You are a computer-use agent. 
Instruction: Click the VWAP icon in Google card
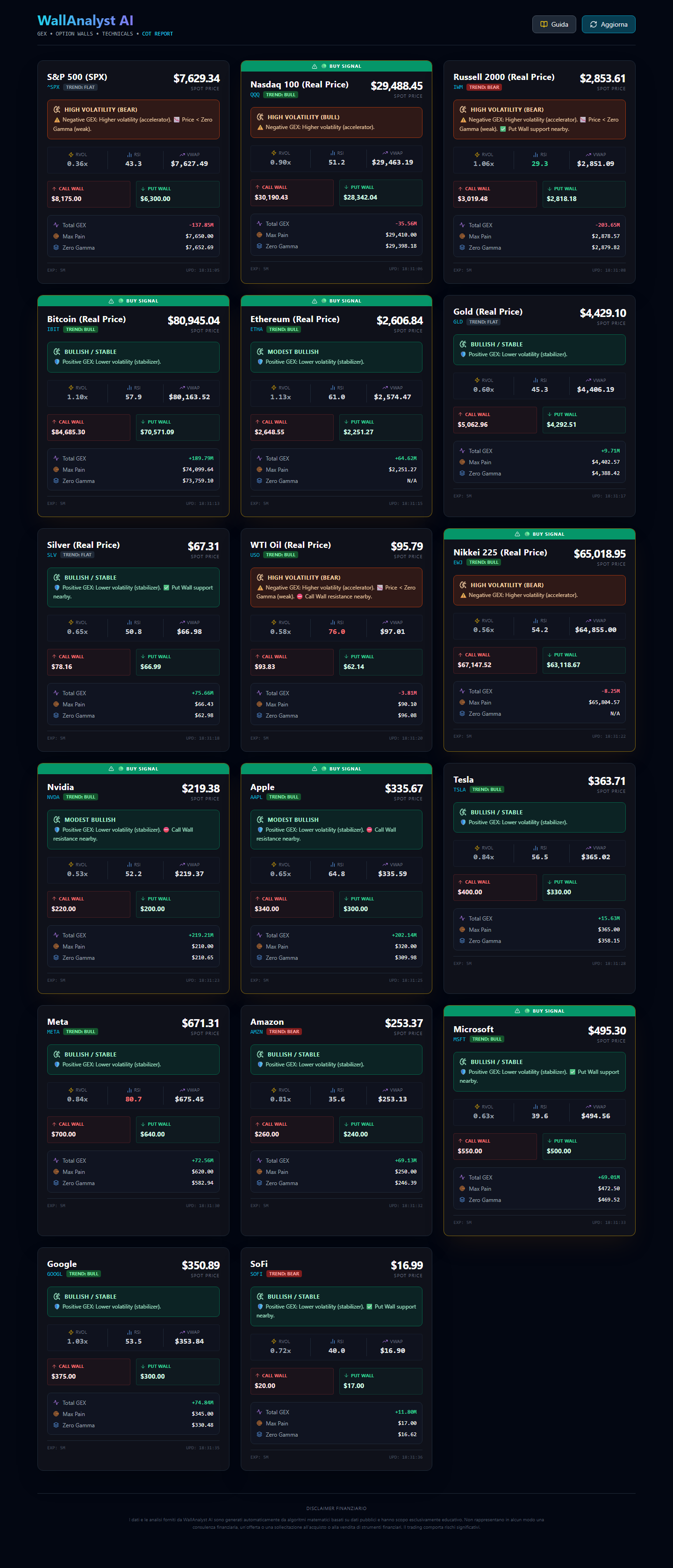click(183, 1332)
